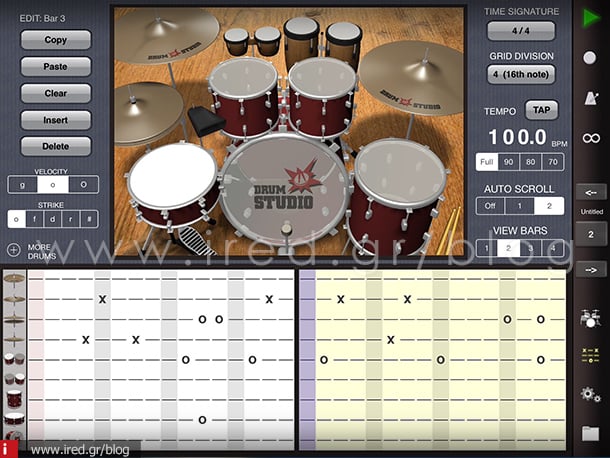
Task: Tap the Drum Studio bass drum
Action: click(x=284, y=191)
